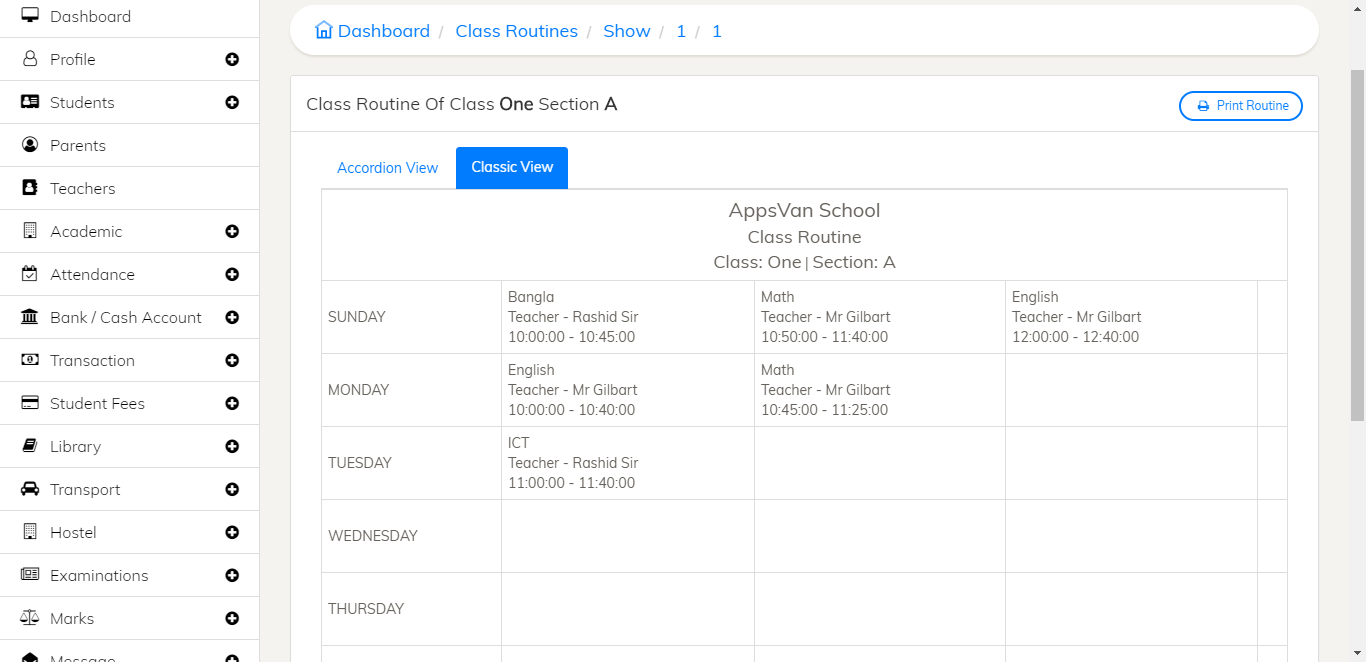
Task: Click the Show breadcrumb link
Action: [627, 31]
